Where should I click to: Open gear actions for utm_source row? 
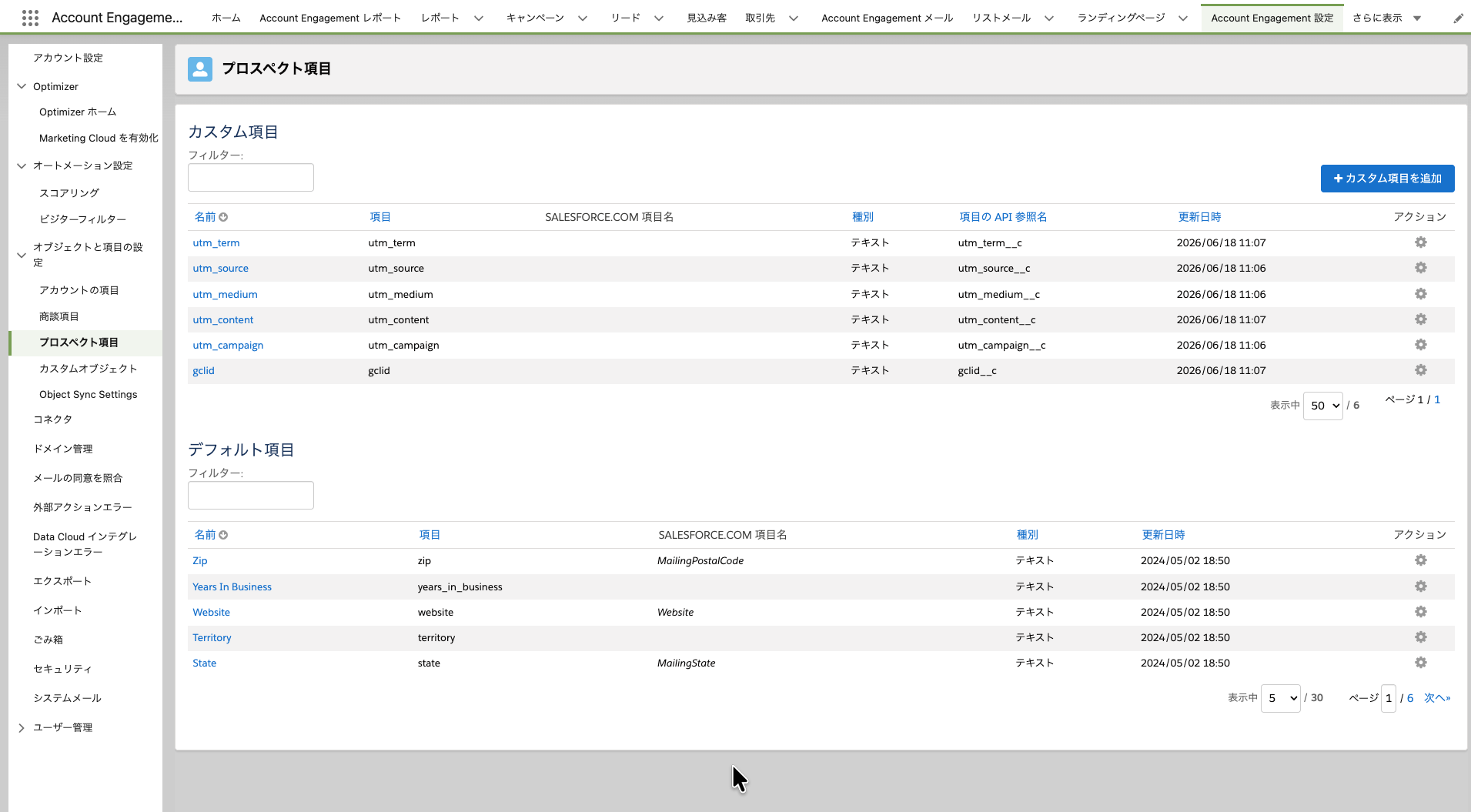[1421, 268]
